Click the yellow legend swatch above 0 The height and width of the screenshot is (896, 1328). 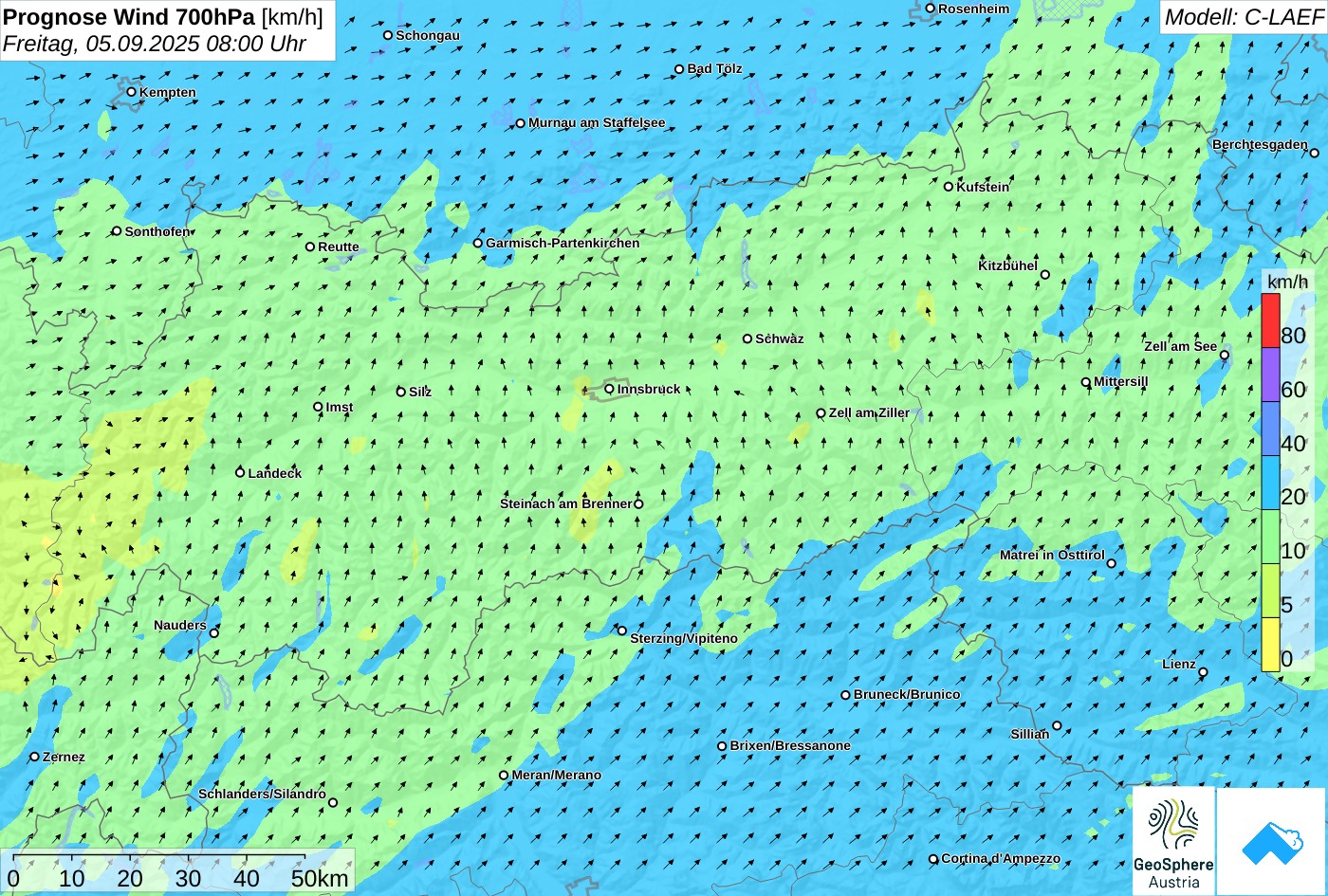(1270, 645)
